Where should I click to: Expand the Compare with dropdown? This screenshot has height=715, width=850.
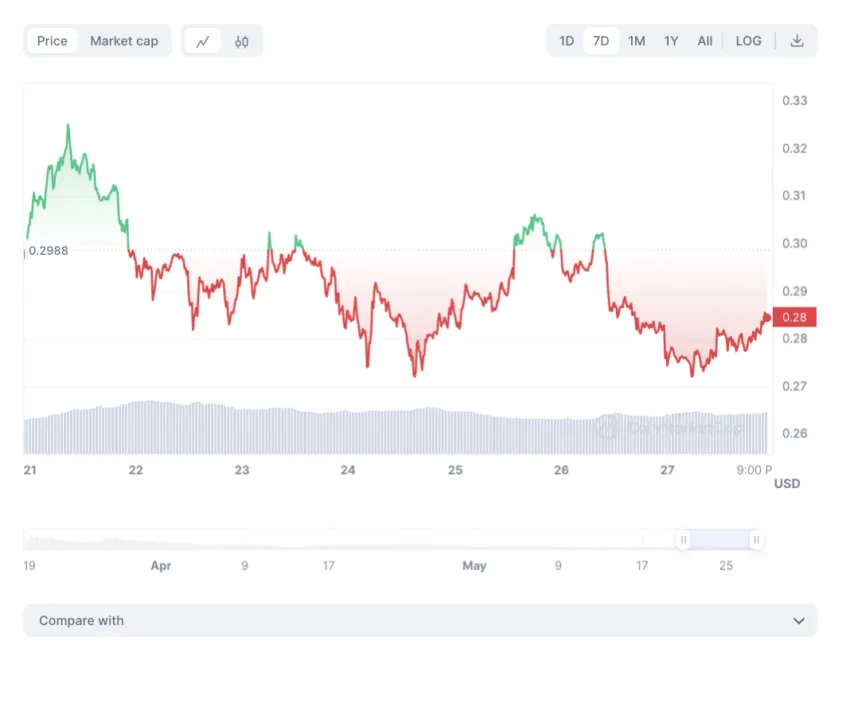point(420,620)
